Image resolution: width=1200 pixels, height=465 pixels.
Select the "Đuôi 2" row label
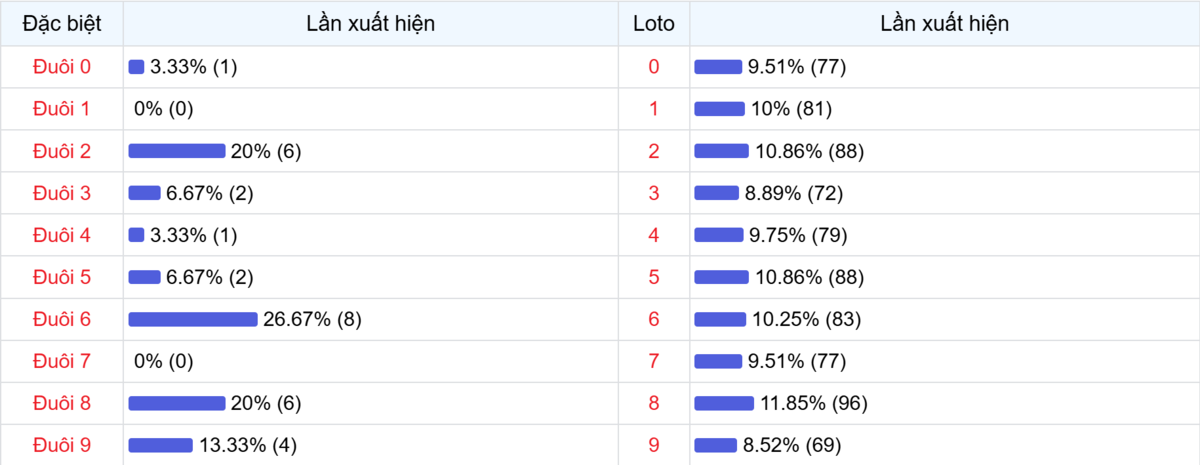62,151
